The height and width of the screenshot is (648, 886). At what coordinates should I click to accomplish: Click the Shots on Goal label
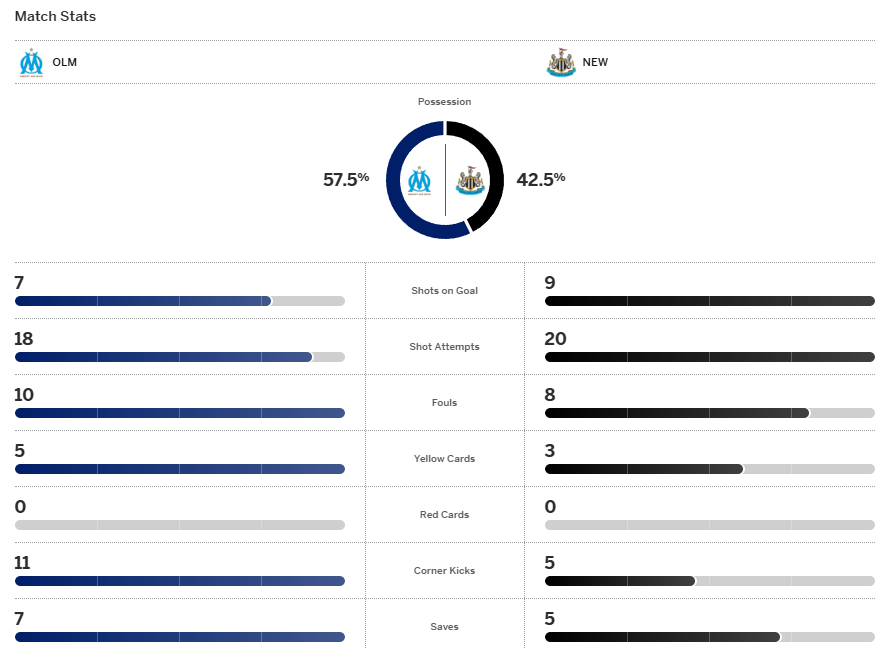click(x=445, y=291)
